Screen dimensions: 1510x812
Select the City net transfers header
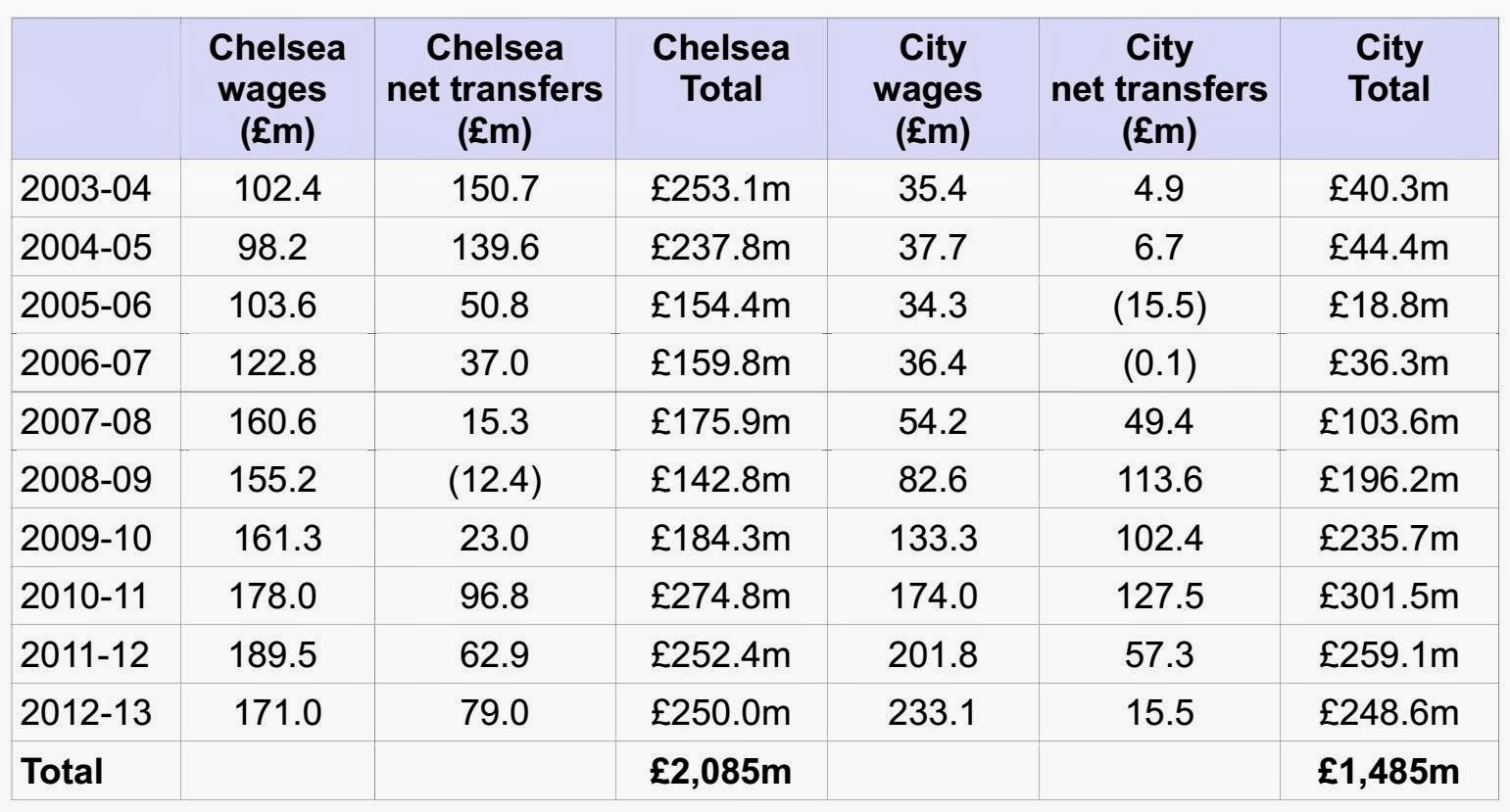click(1158, 89)
